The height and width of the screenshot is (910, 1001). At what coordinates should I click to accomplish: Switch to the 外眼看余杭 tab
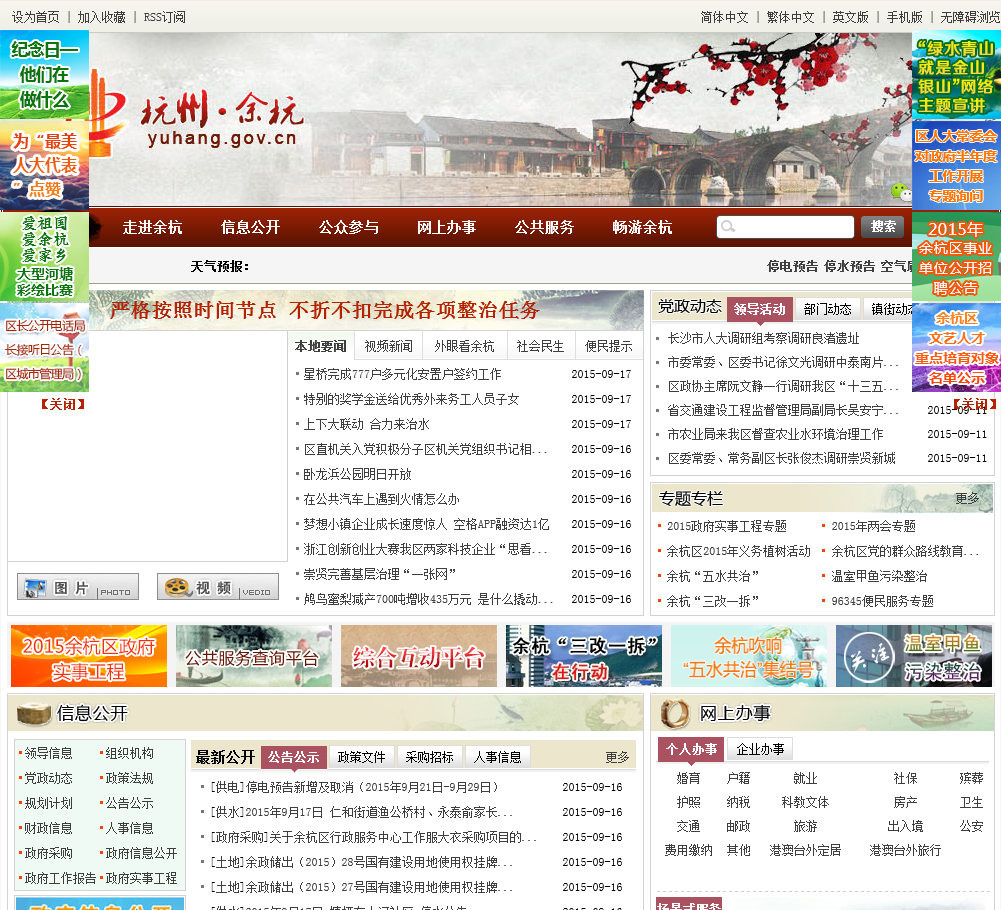(464, 346)
